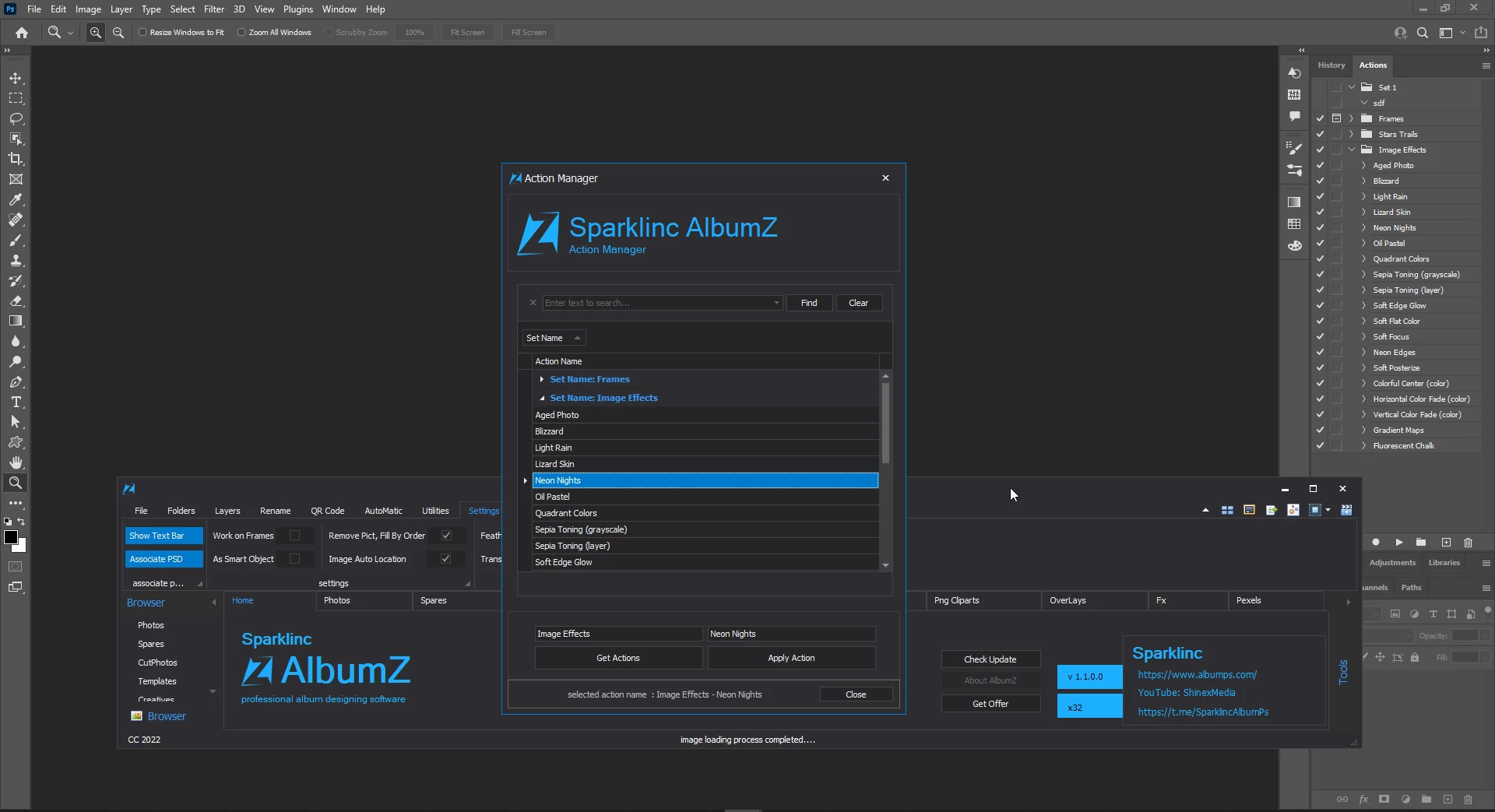Click Delete trash icon in Actions panel
This screenshot has height=812, width=1495.
click(x=1469, y=542)
